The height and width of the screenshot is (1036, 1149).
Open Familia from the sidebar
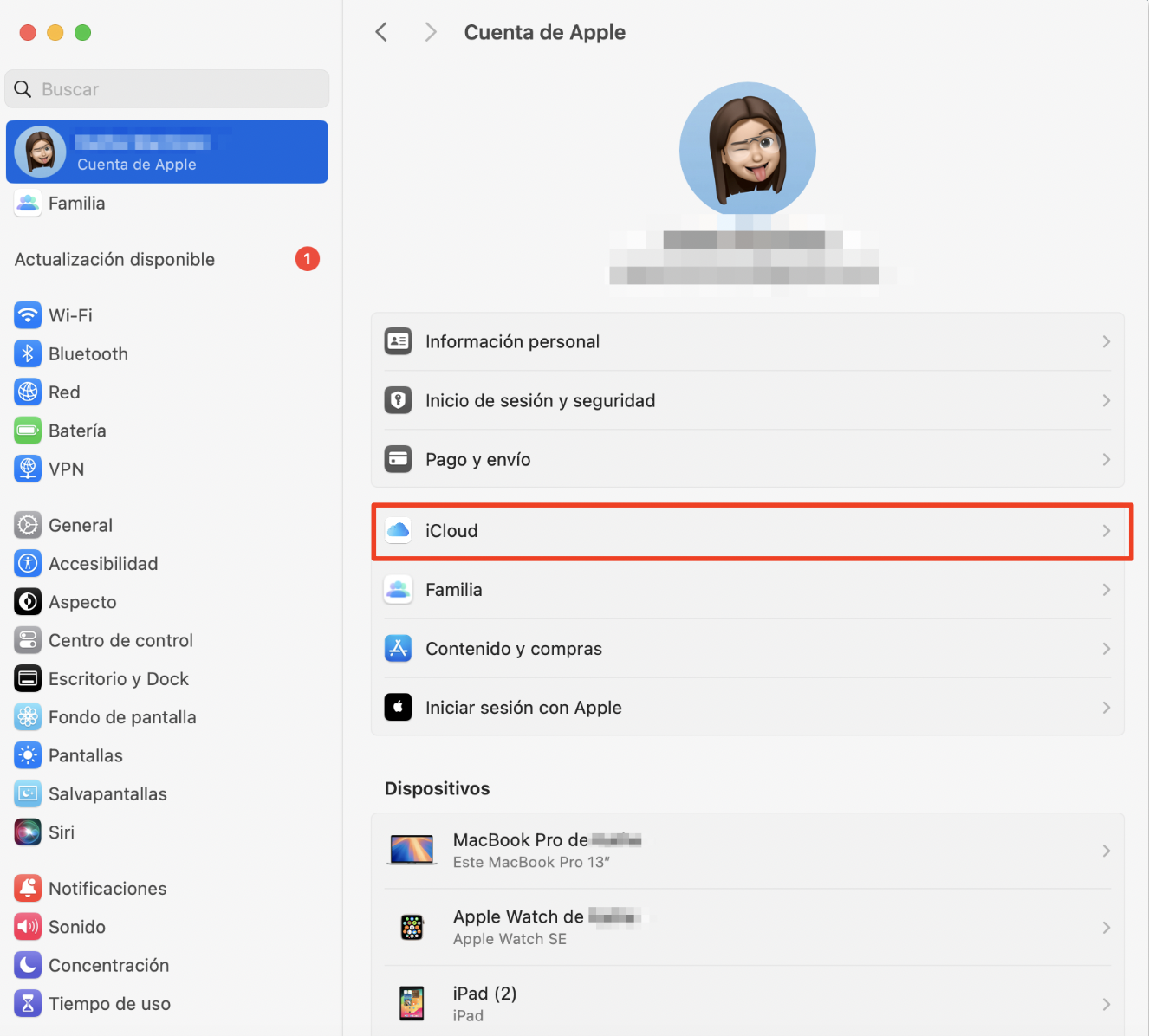[x=78, y=203]
